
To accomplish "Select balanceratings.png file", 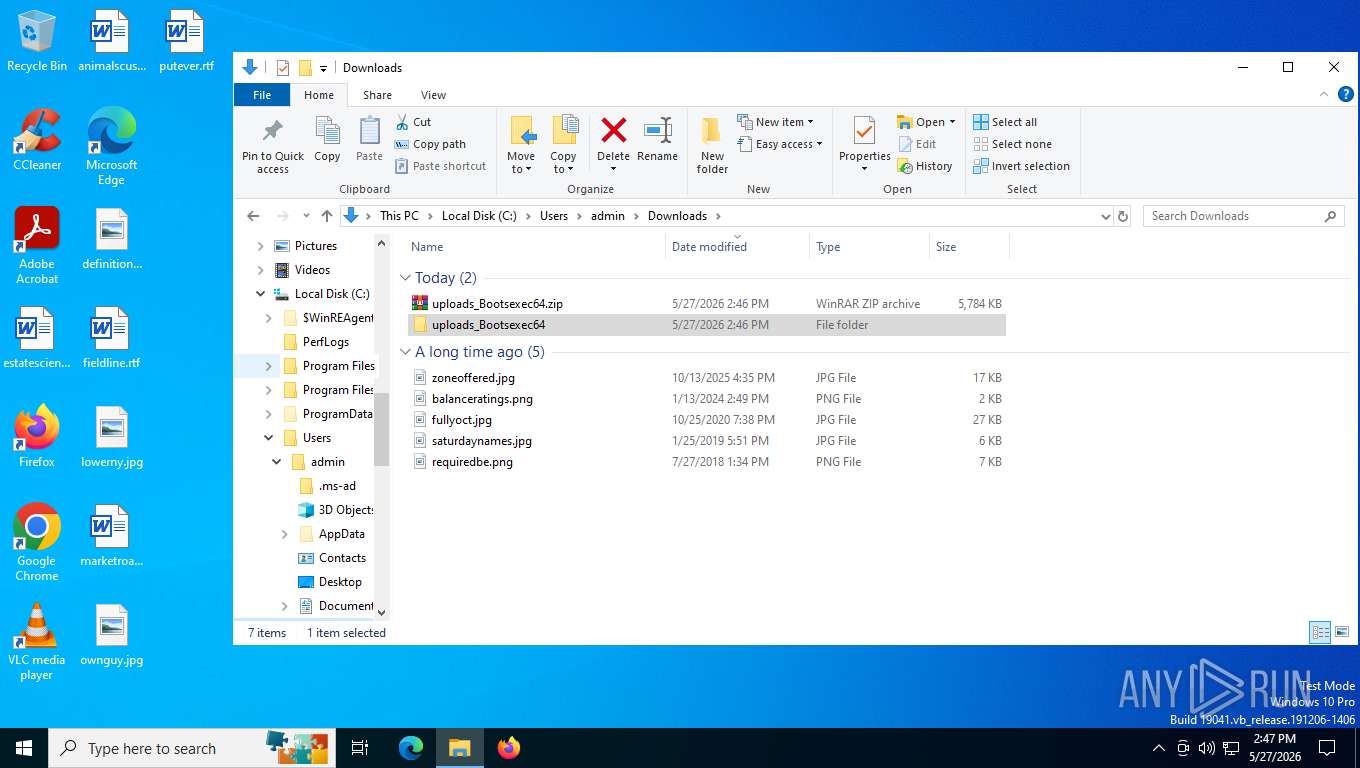I will 706,399.
